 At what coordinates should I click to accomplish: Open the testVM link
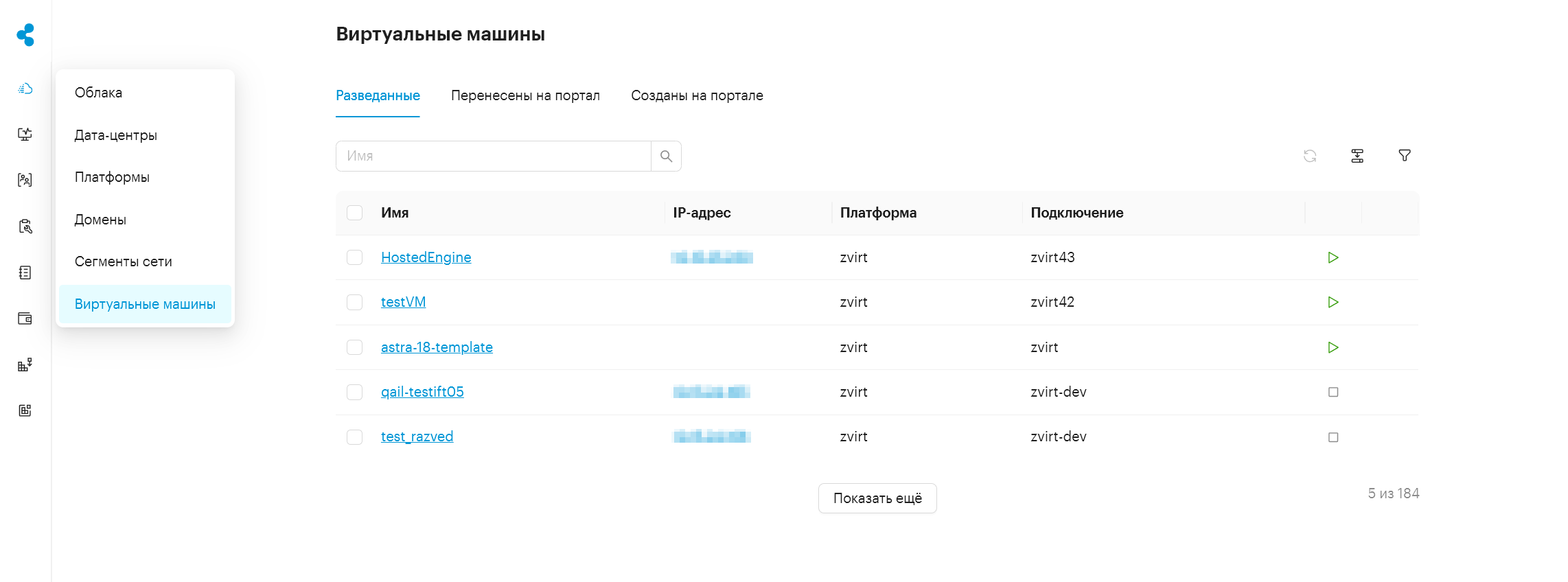(403, 302)
